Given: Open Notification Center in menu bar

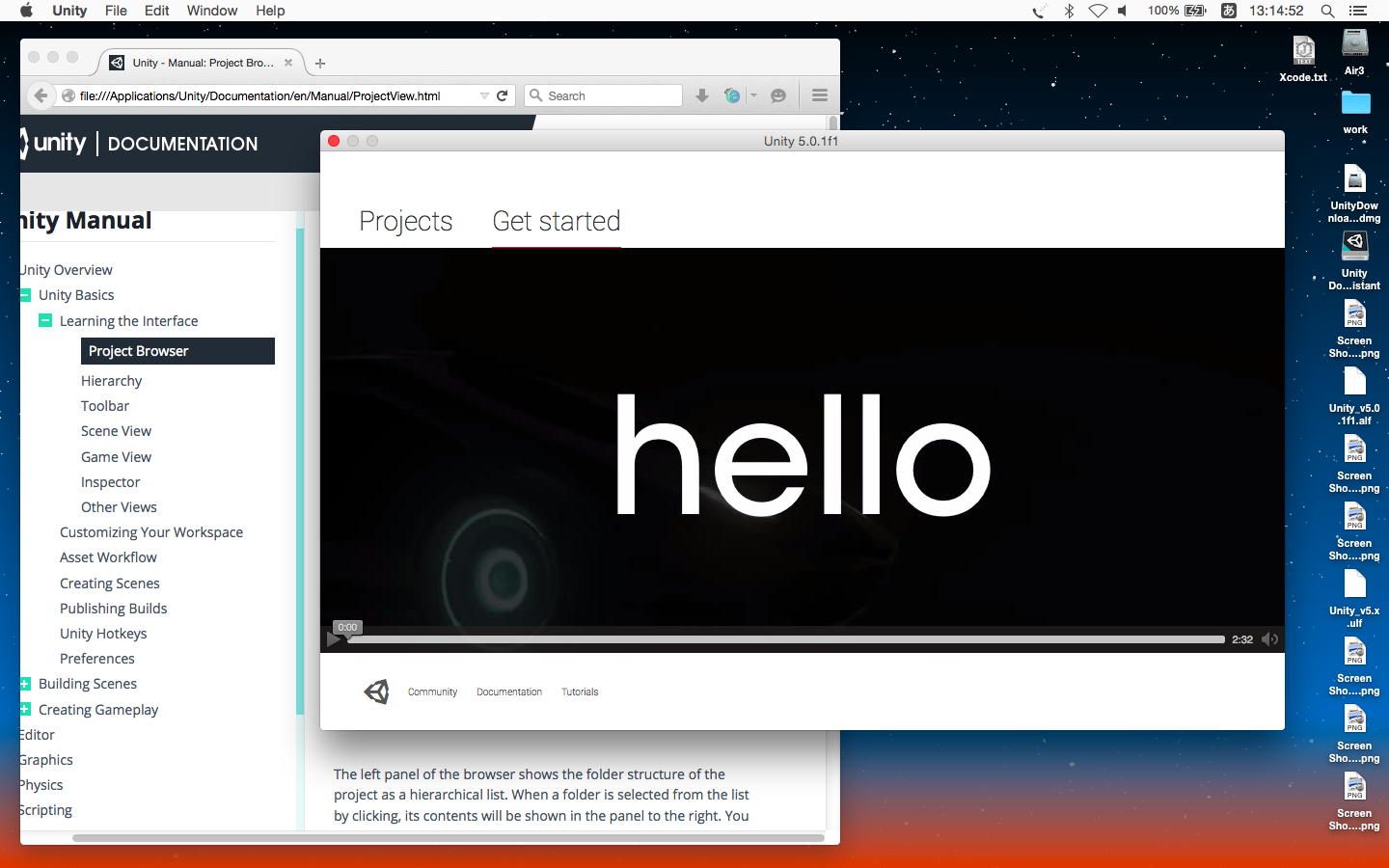Looking at the screenshot, I should (x=1358, y=11).
